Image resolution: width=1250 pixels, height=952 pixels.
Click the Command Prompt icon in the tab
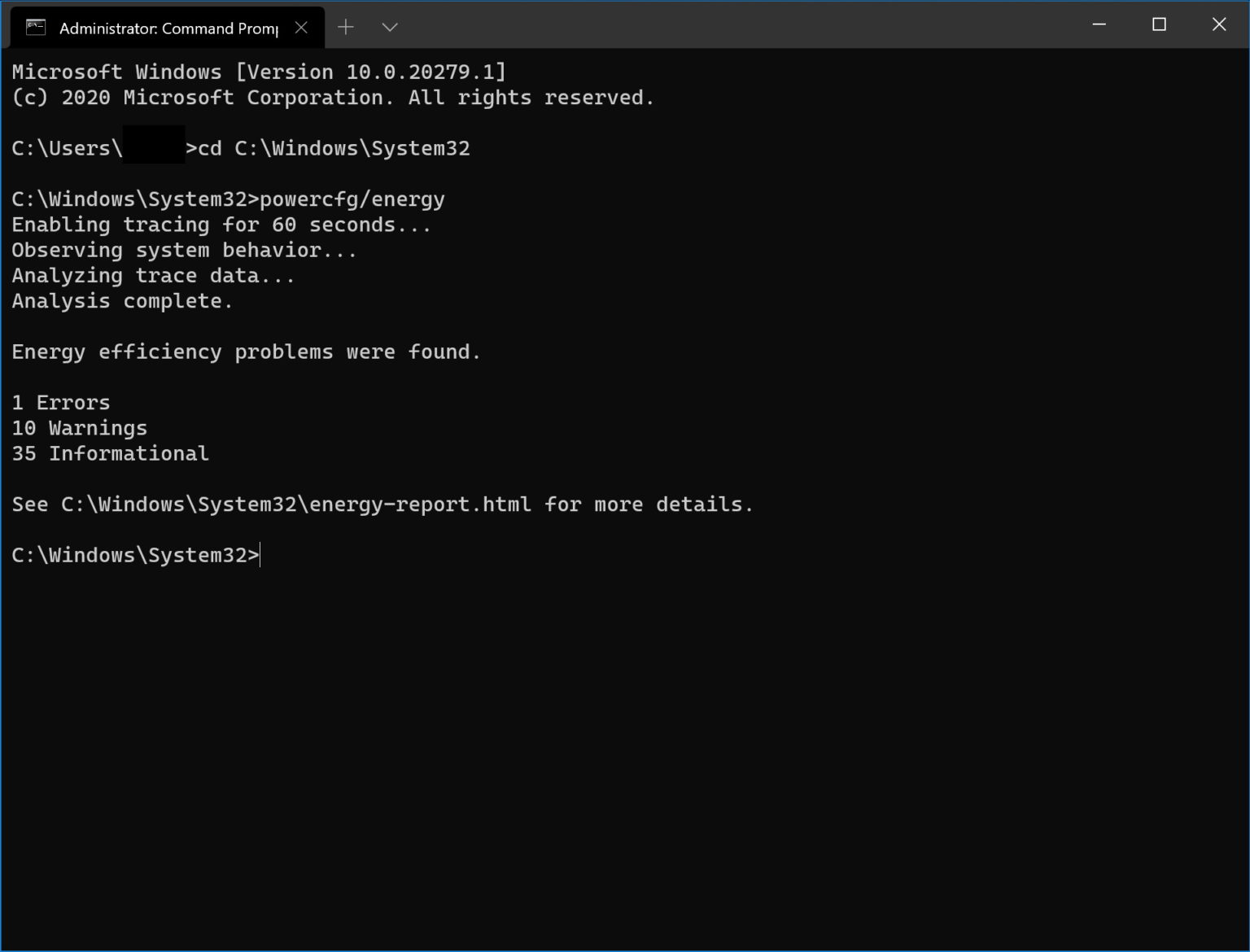[x=36, y=28]
